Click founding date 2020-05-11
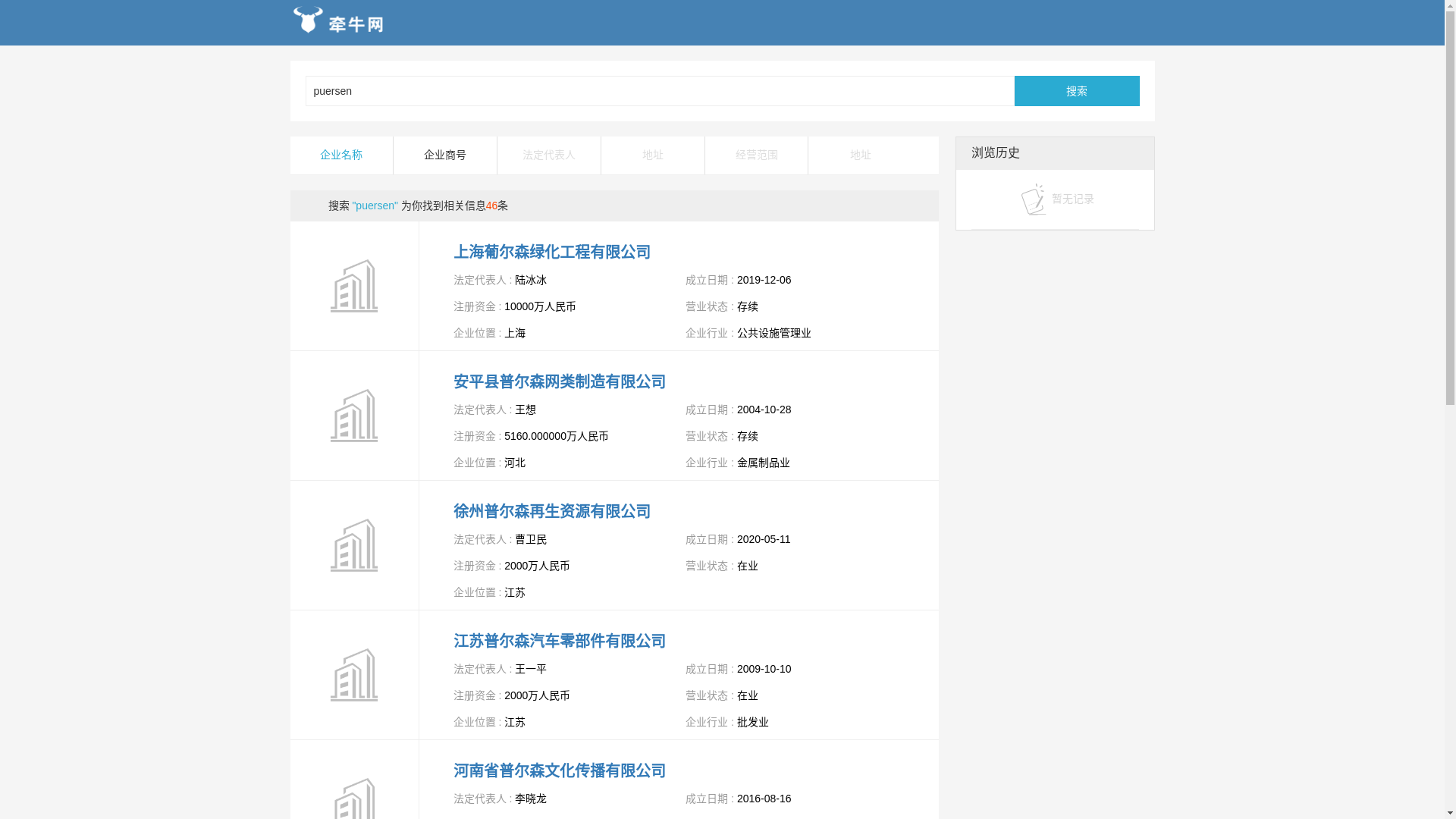The width and height of the screenshot is (1456, 819). coord(764,539)
